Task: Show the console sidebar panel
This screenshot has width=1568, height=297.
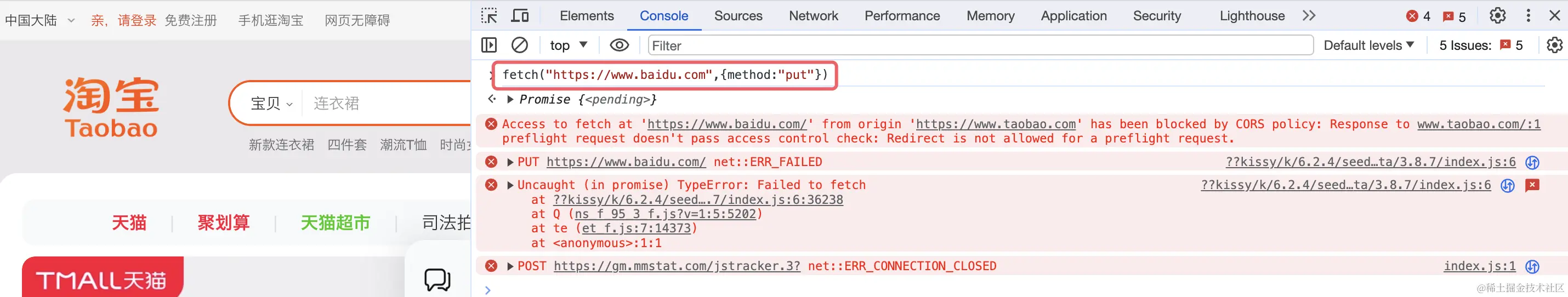Action: click(489, 45)
